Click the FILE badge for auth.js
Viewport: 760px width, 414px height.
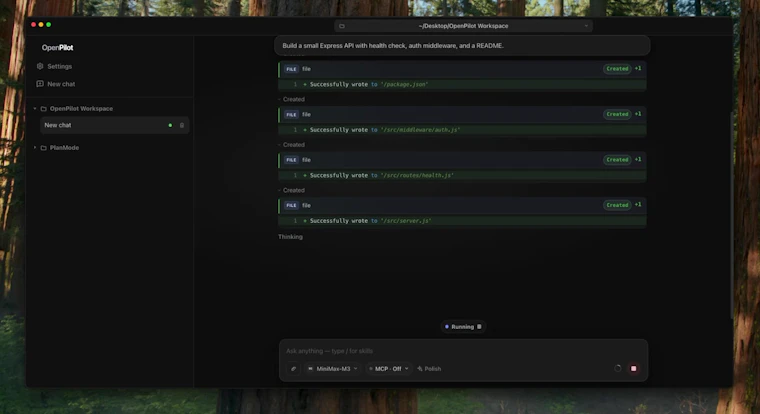coord(291,114)
